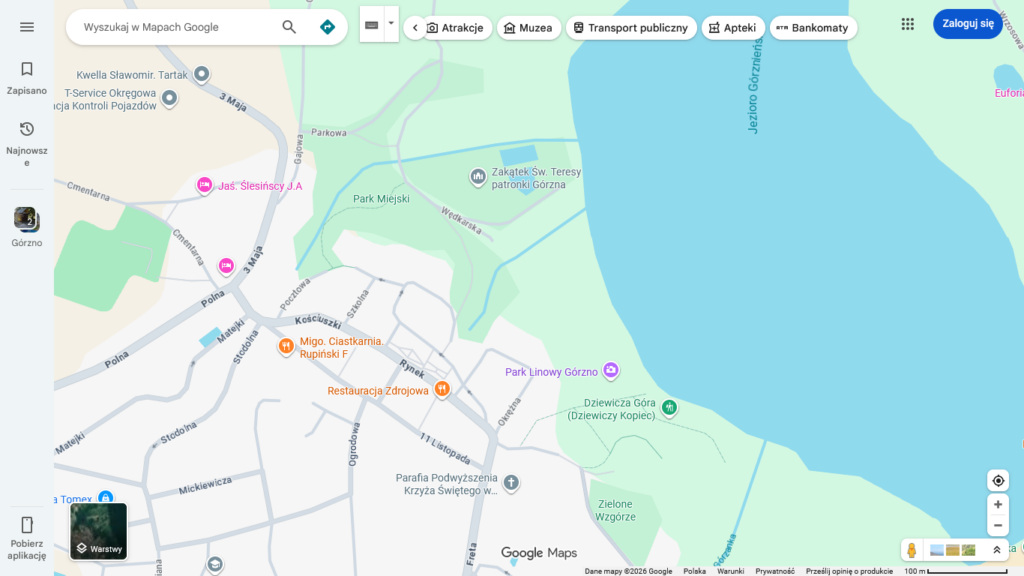Open the Google apps grid

tap(907, 25)
